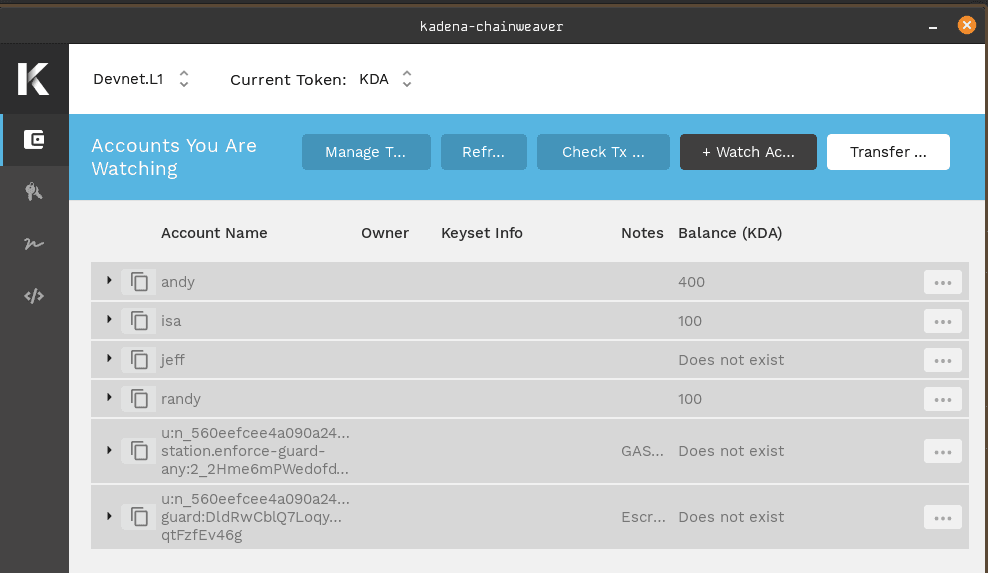
Task: Copy the jeff account name
Action: [139, 360]
